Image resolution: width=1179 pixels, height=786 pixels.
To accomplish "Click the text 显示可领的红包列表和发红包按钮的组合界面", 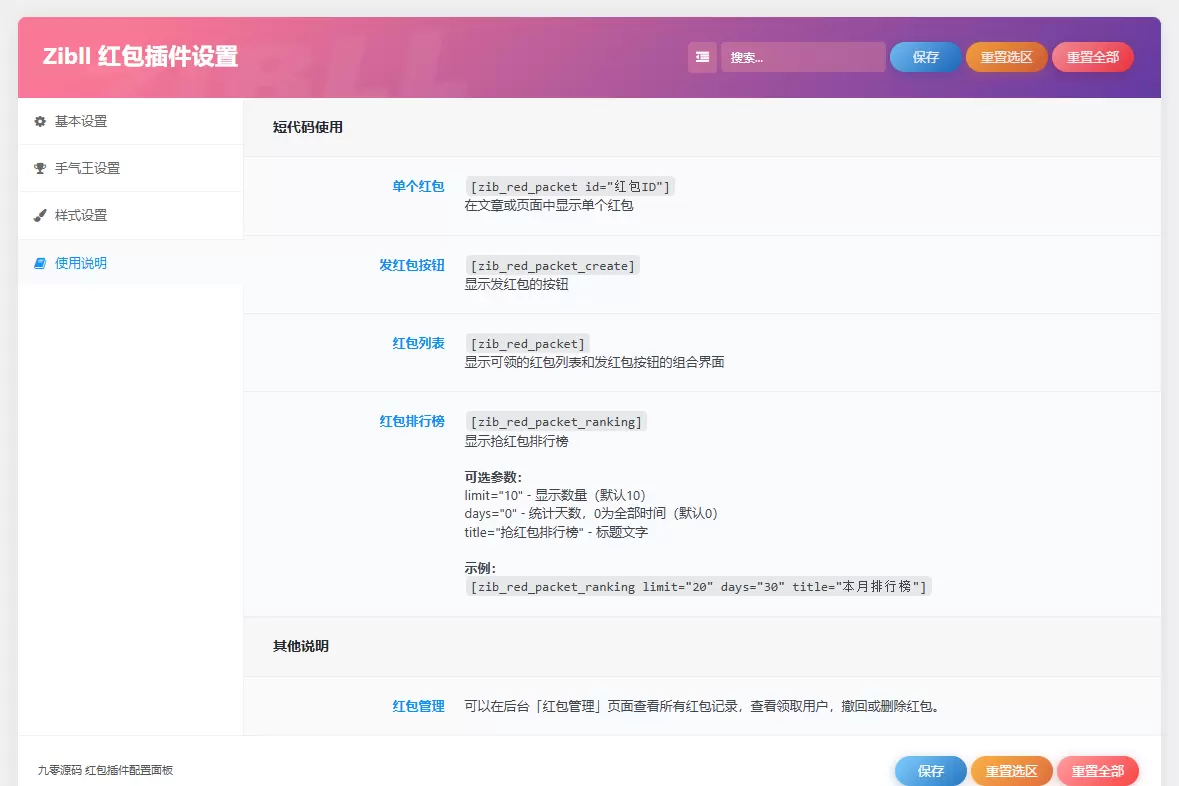I will (x=594, y=362).
